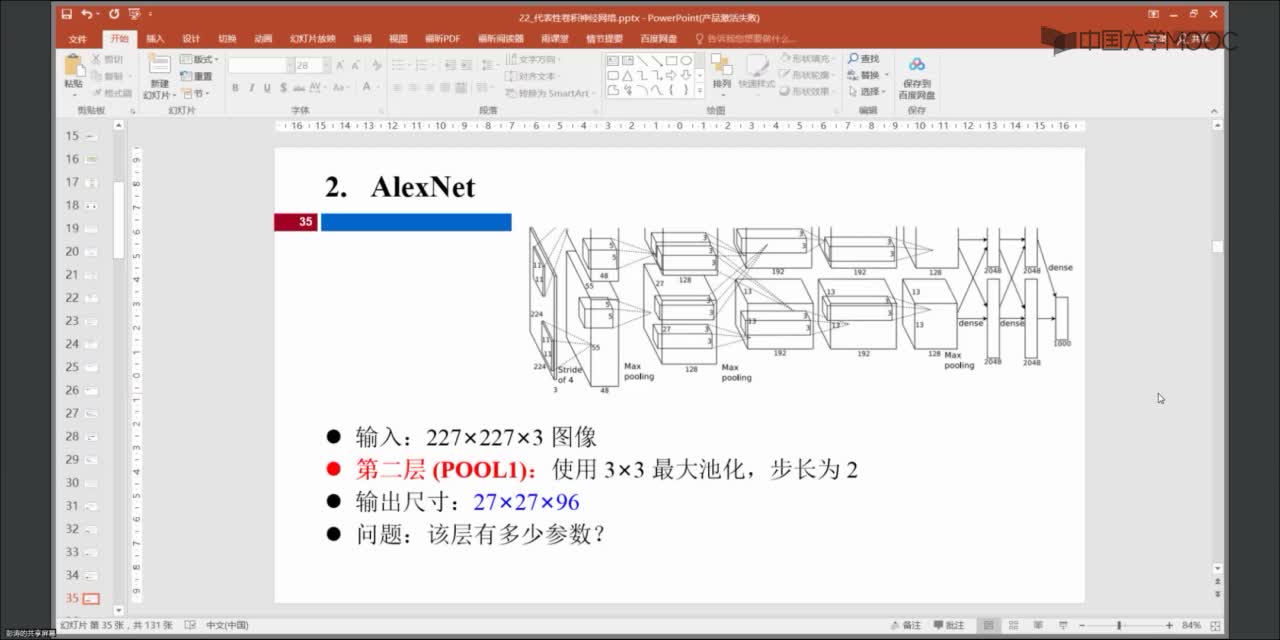Switch to Design (设计) tab

191,38
